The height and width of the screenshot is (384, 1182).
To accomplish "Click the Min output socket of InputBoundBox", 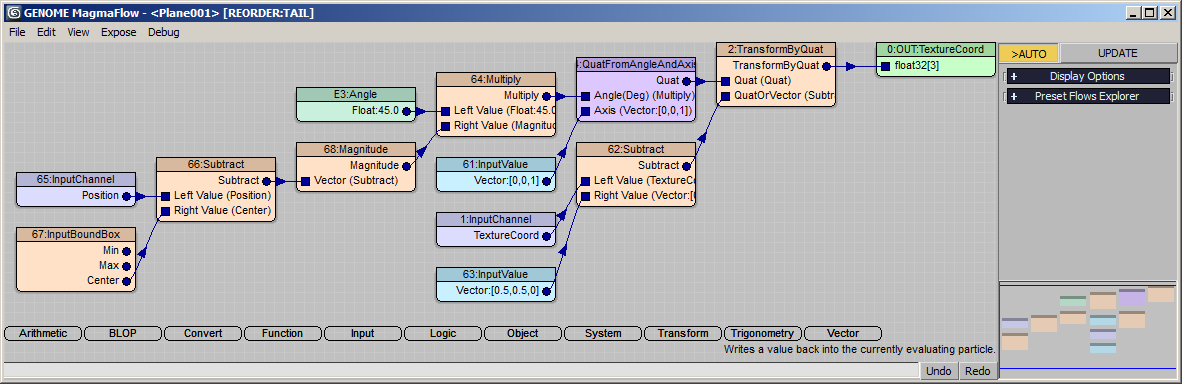I will (127, 251).
